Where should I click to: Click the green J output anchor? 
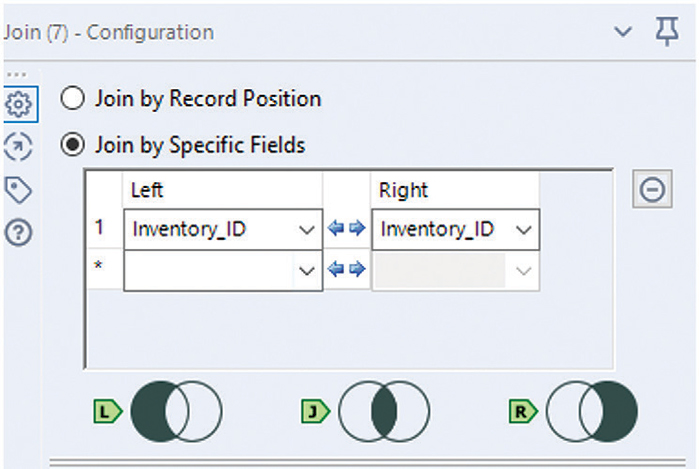(x=315, y=410)
